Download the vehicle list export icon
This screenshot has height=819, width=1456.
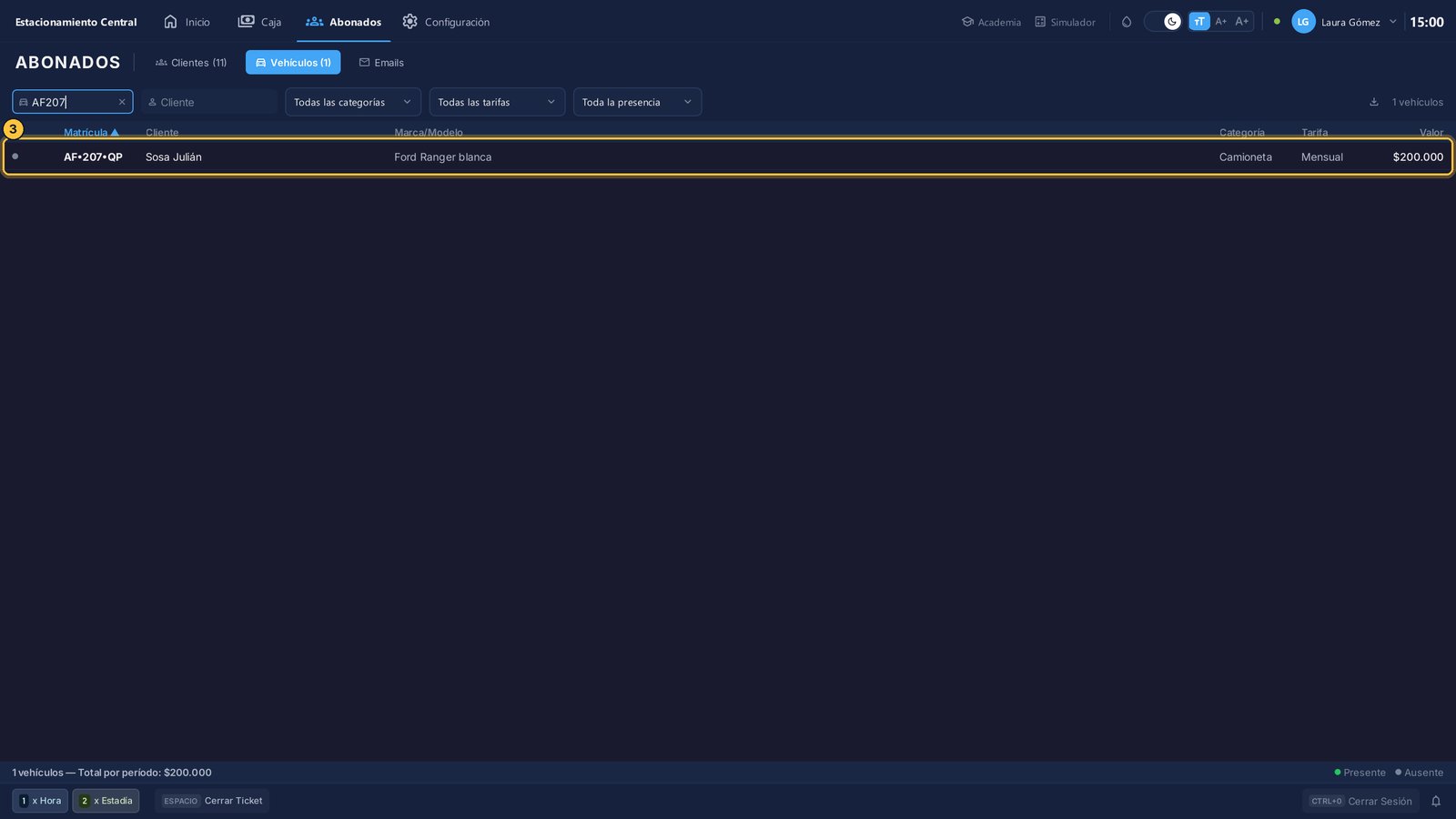coord(1374,102)
